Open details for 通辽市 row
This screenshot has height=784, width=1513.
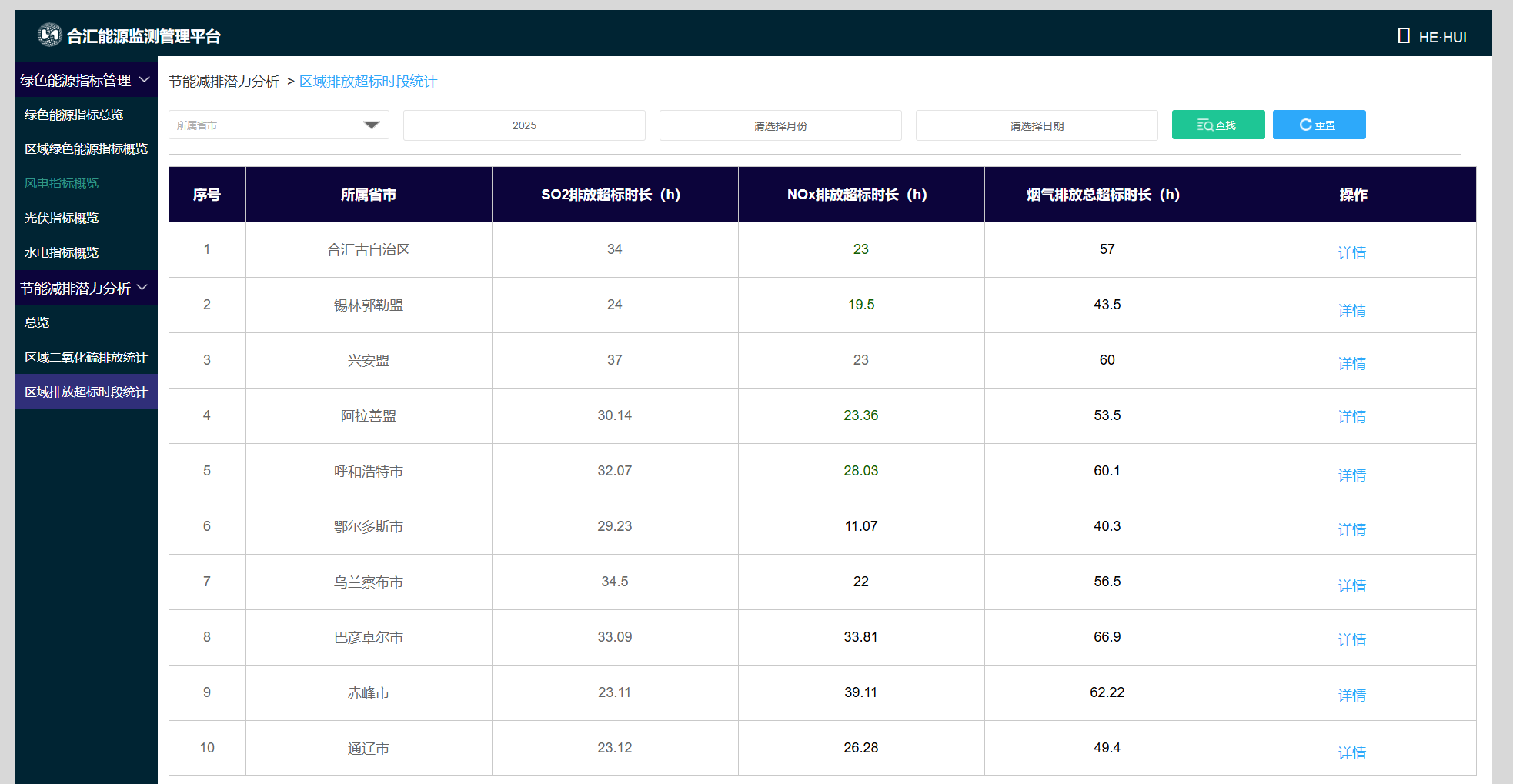(1351, 752)
